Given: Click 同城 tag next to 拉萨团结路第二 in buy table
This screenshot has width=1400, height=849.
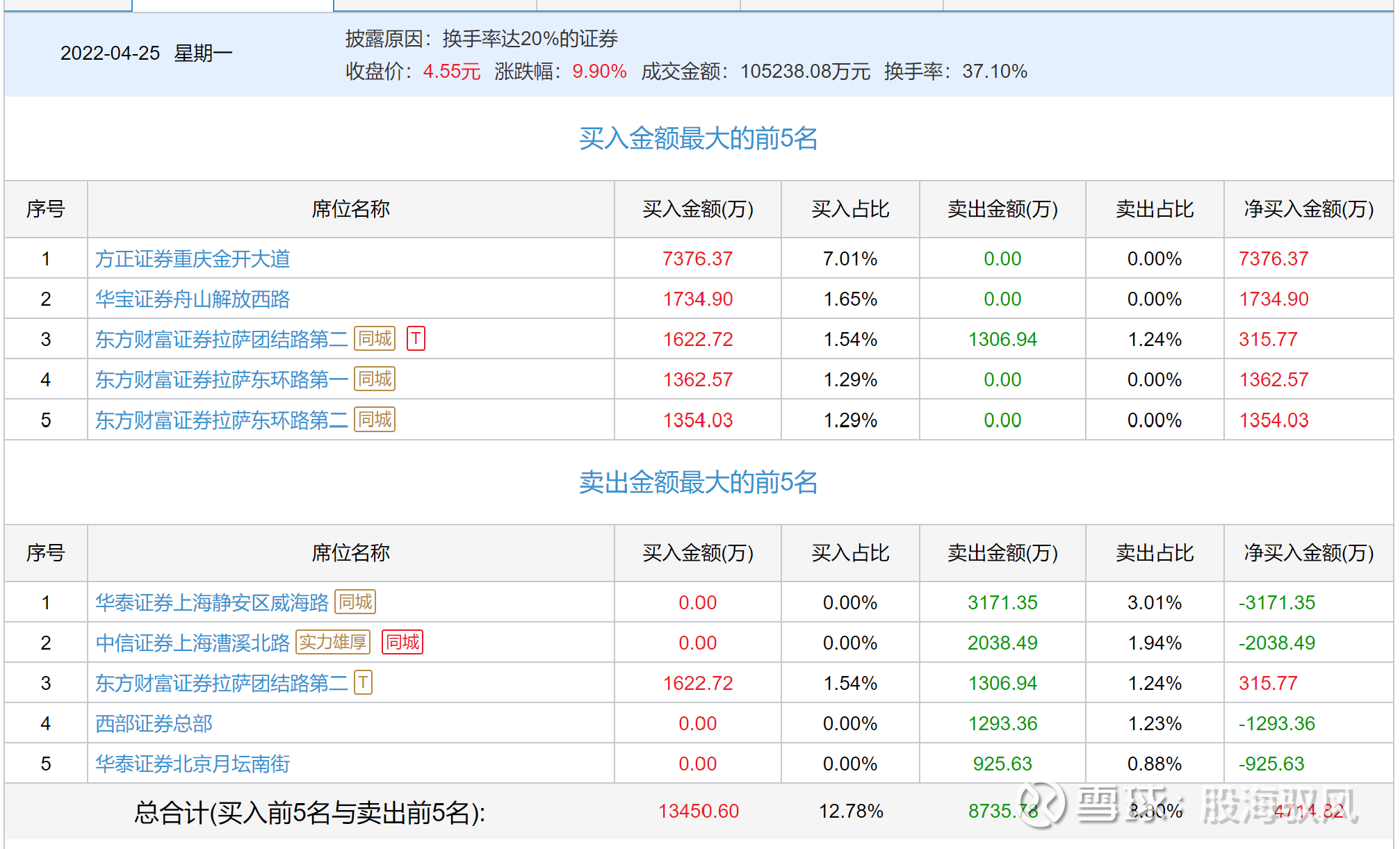Looking at the screenshot, I should click(x=375, y=338).
